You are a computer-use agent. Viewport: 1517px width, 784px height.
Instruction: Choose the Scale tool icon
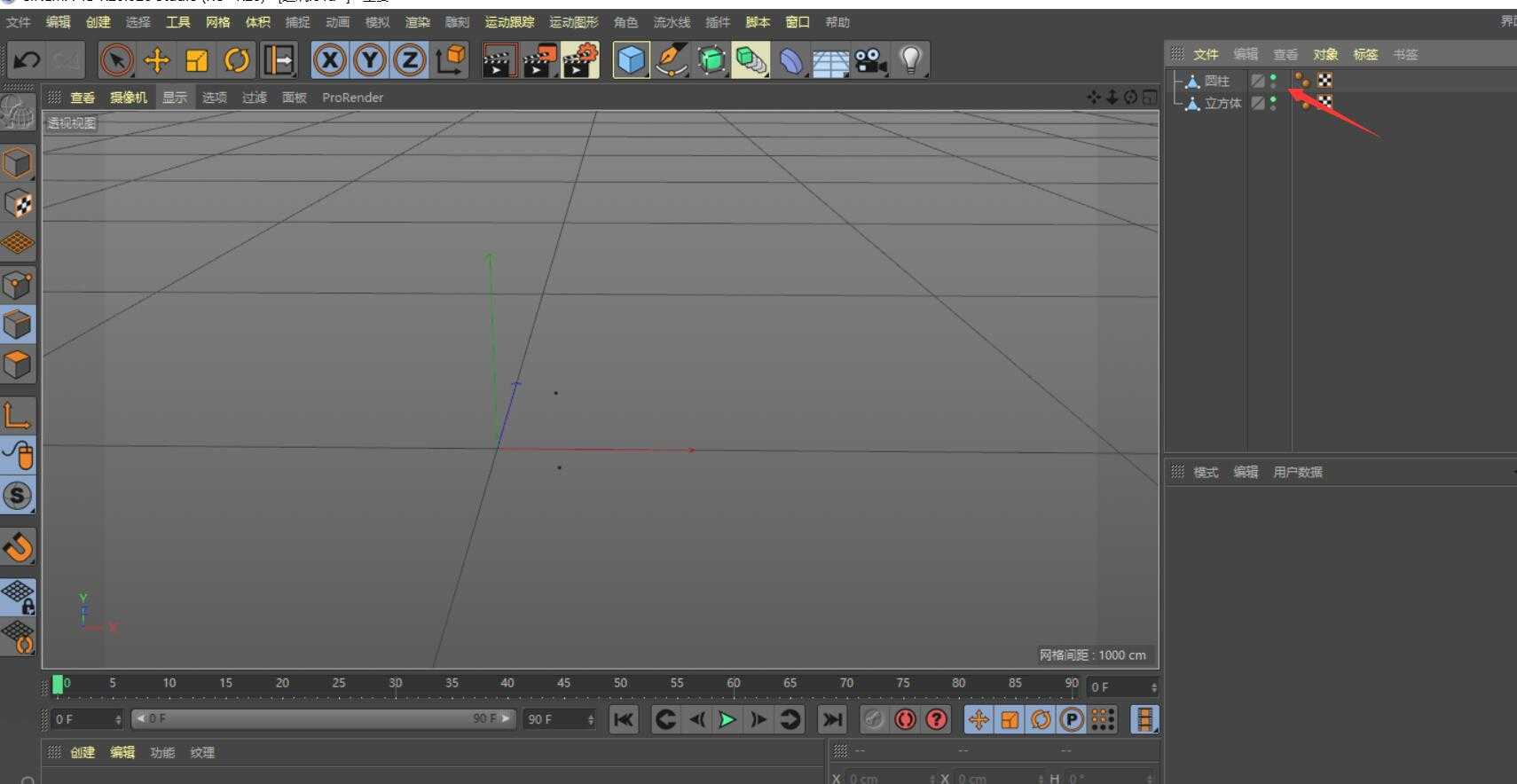click(196, 60)
